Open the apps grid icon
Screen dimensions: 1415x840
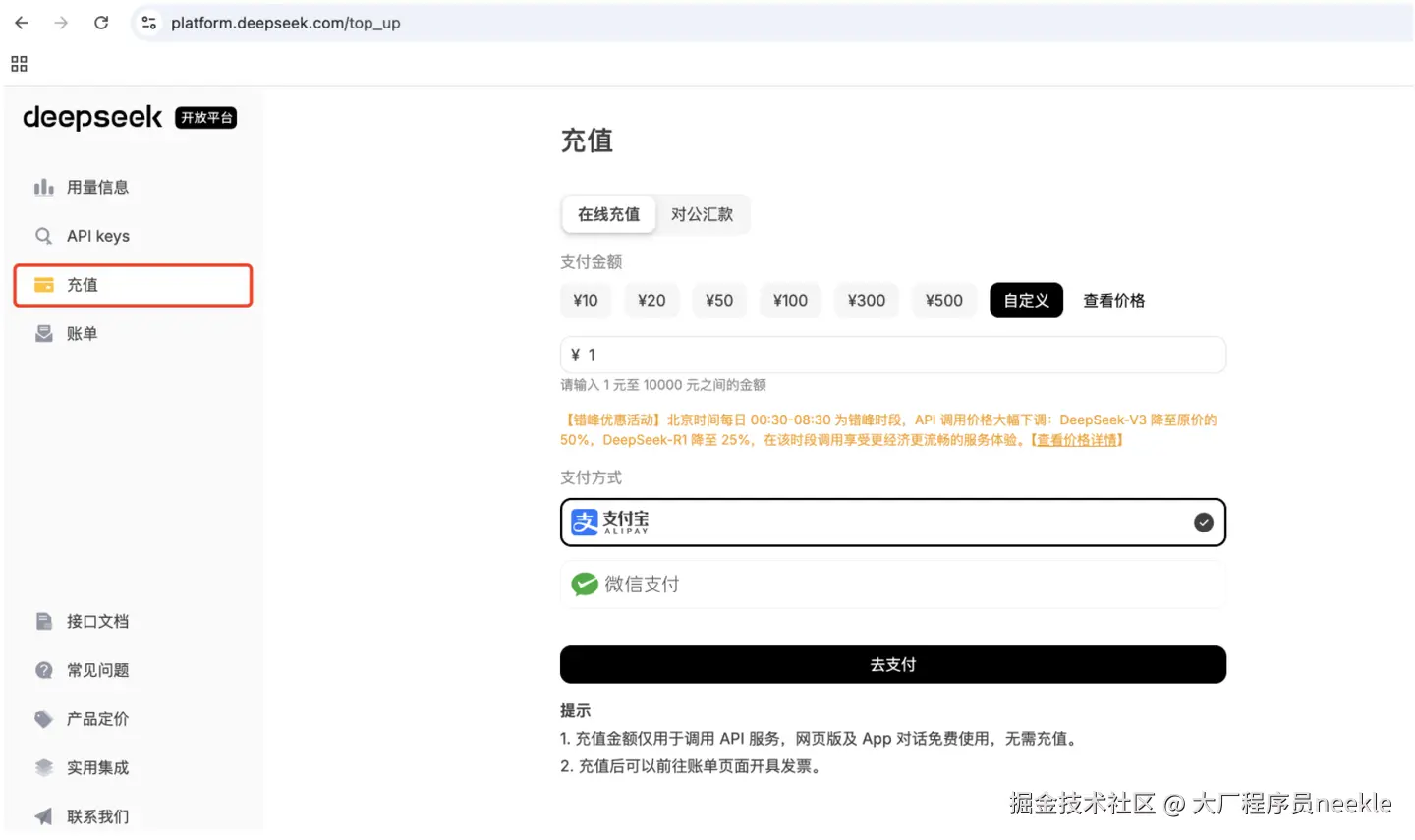[19, 64]
